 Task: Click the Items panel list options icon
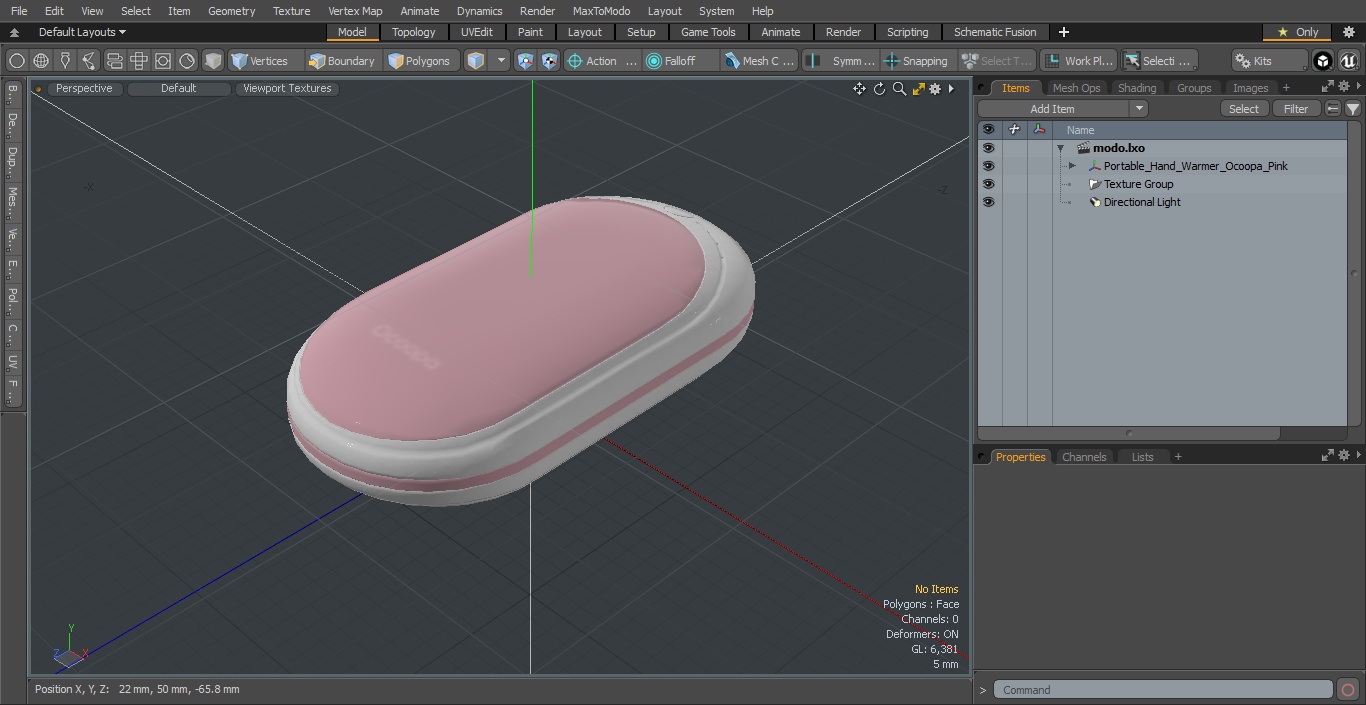[x=1333, y=109]
